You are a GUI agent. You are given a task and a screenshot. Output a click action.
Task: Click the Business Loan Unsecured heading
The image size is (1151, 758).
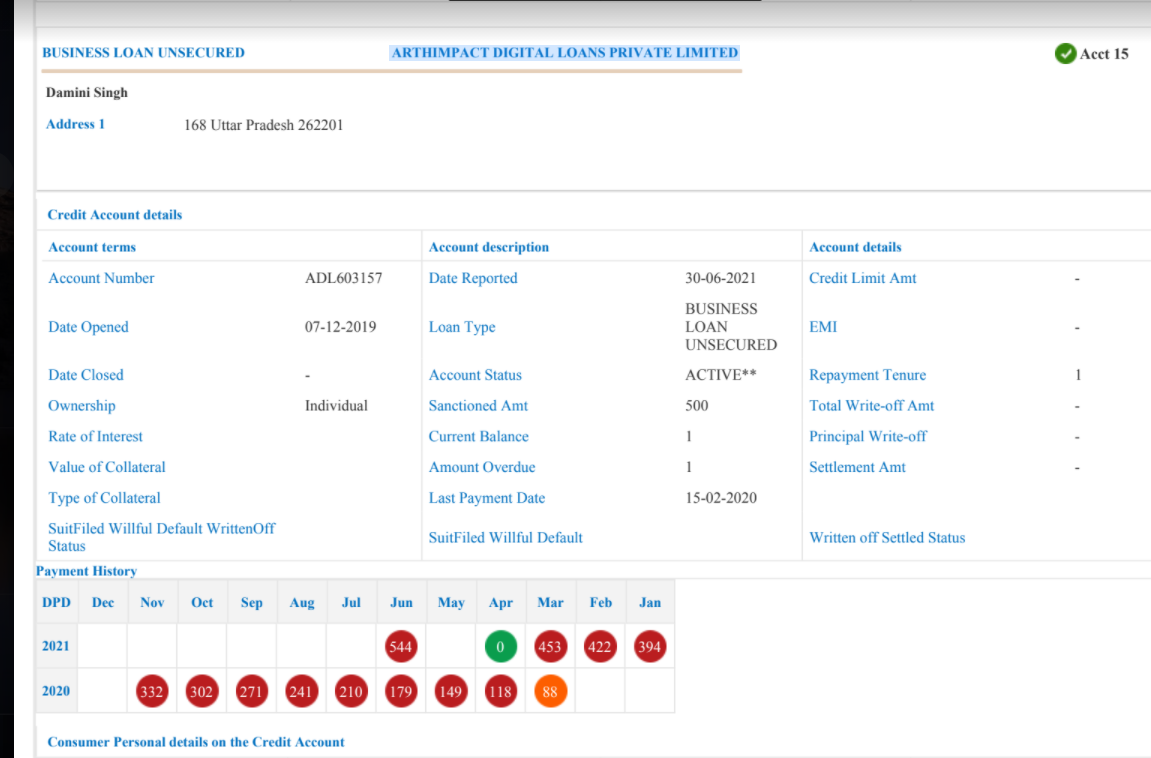click(143, 53)
